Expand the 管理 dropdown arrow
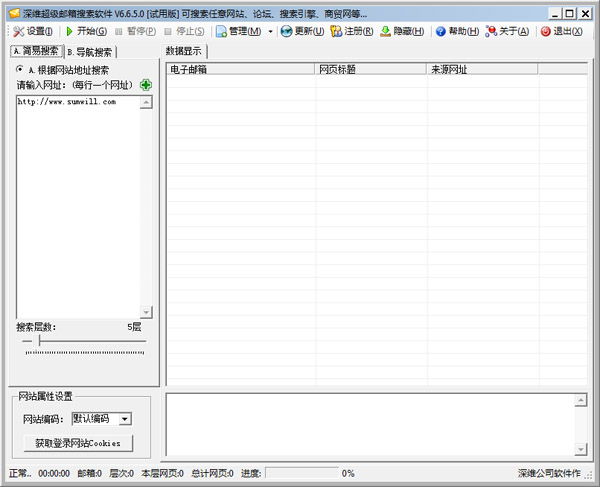This screenshot has width=600, height=487. [270, 32]
